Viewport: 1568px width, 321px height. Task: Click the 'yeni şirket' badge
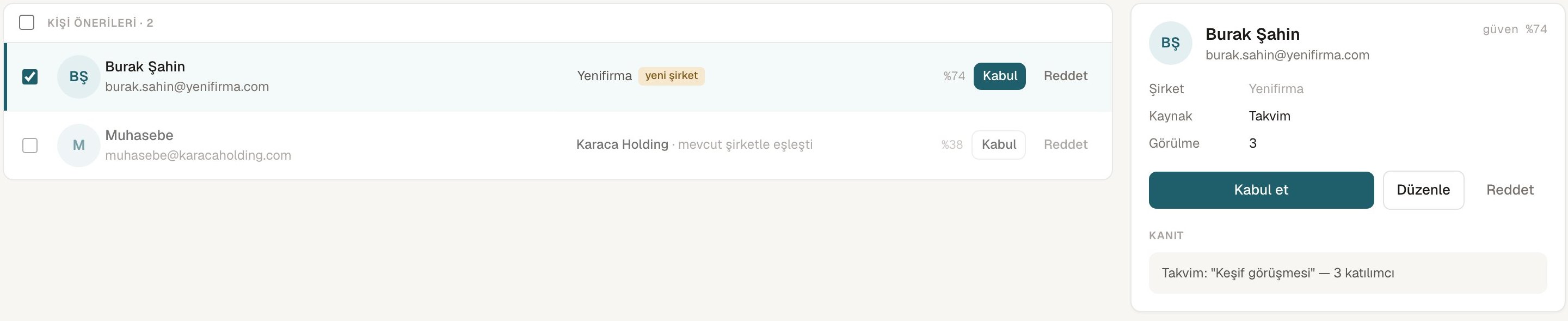(672, 76)
